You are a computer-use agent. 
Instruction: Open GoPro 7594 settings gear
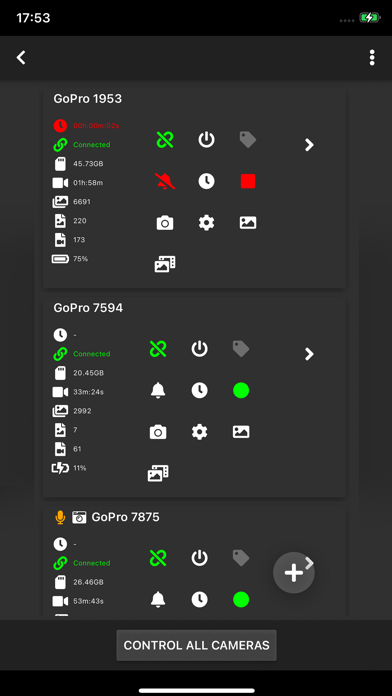[x=199, y=431]
